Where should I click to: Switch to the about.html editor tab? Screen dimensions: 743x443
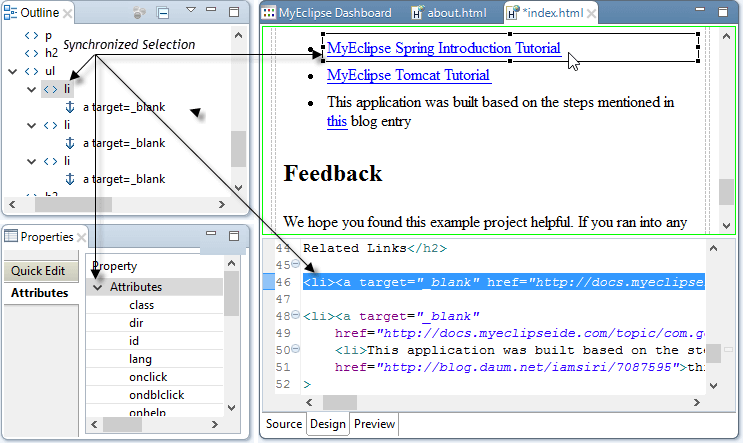pyautogui.click(x=450, y=13)
